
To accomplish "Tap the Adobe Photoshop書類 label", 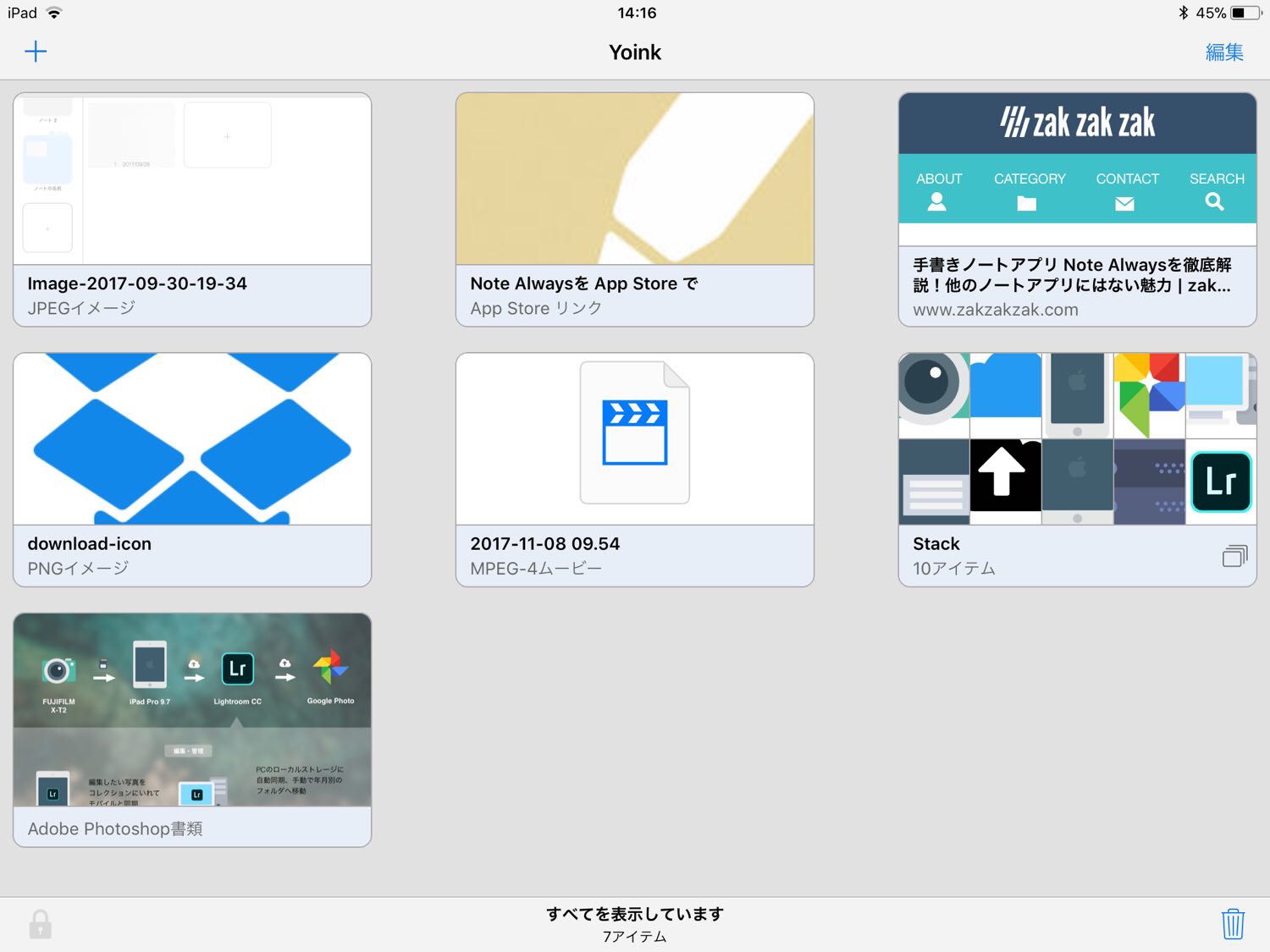I will [x=115, y=828].
